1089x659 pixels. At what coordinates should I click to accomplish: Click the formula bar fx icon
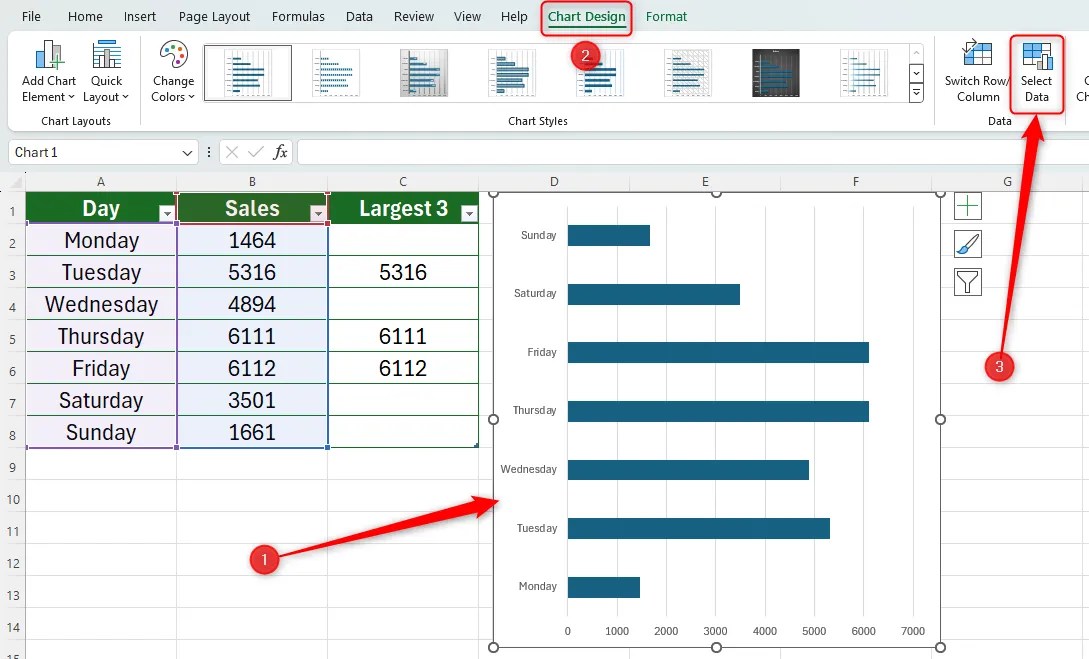[x=280, y=152]
